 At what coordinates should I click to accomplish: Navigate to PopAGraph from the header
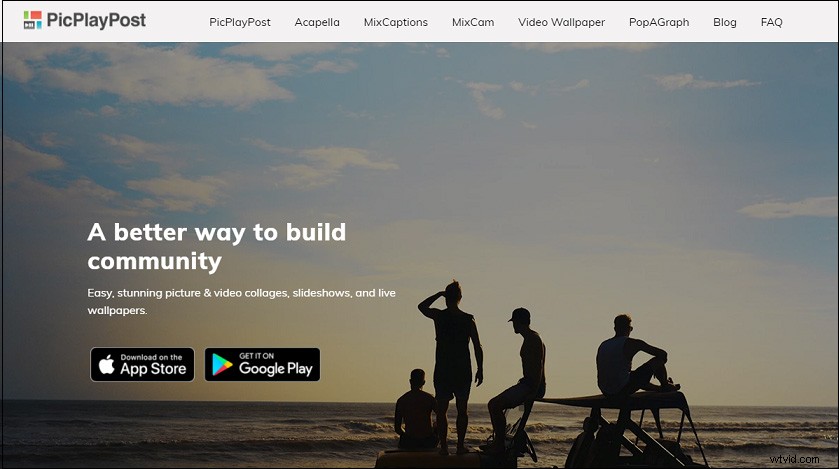tap(659, 22)
